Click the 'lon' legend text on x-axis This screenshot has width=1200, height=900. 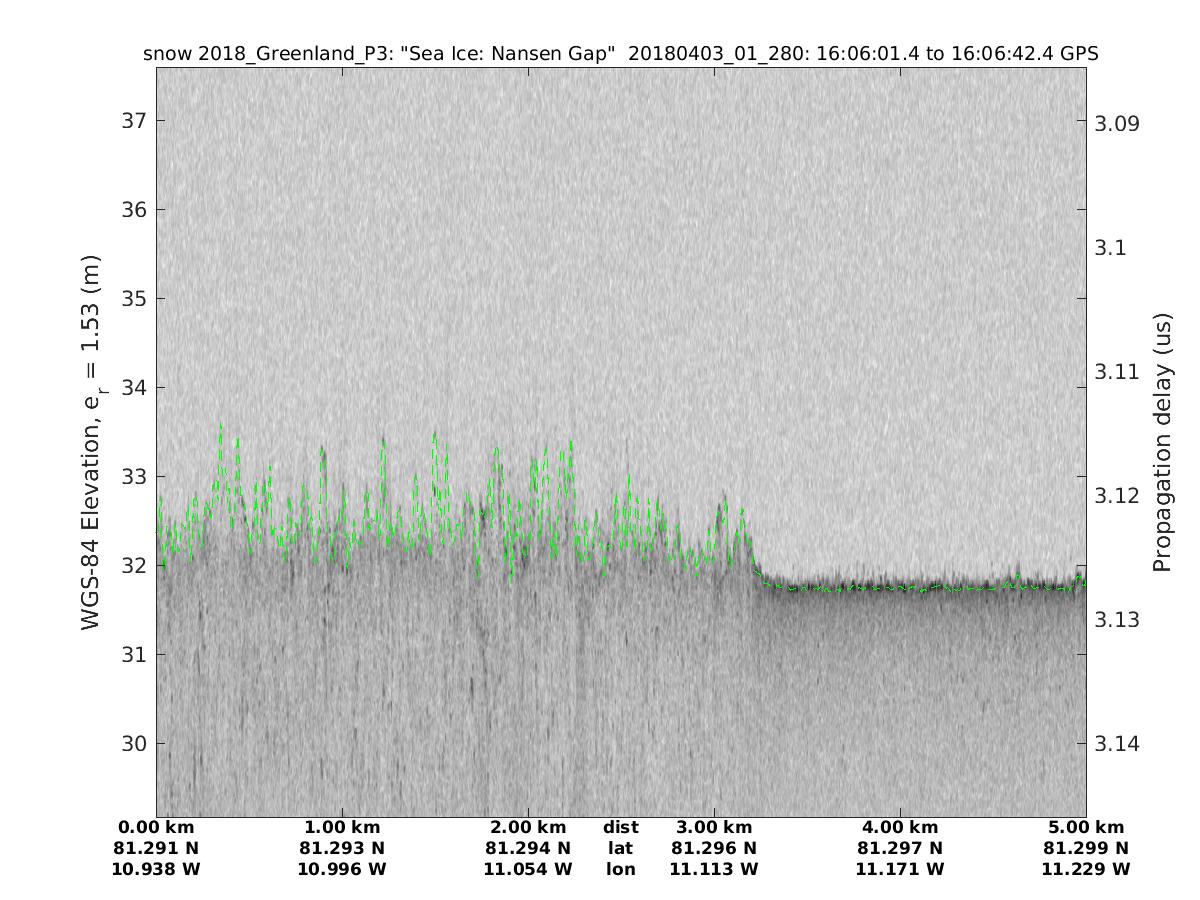point(621,870)
